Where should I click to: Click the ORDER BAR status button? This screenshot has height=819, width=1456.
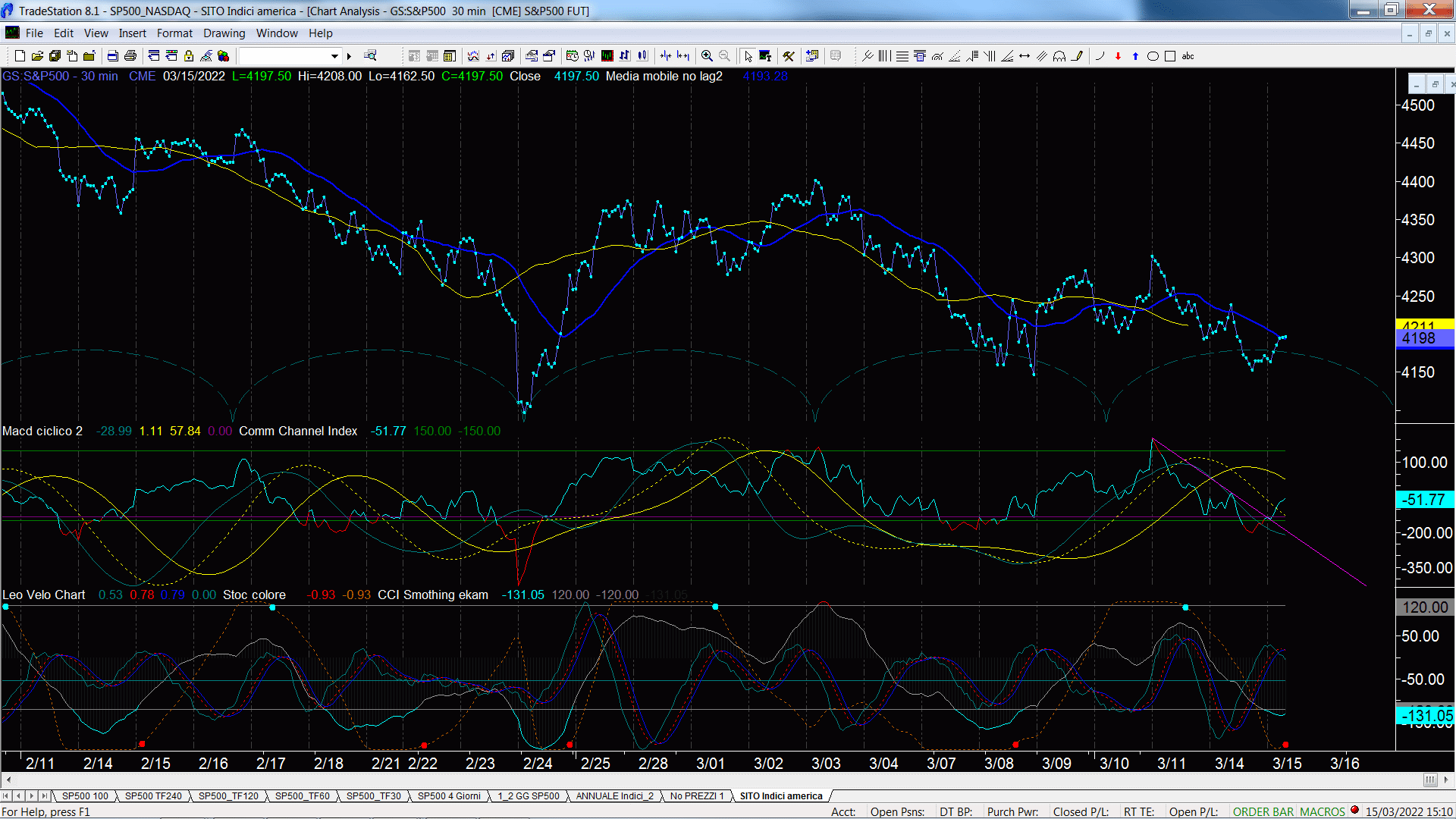[x=1263, y=811]
